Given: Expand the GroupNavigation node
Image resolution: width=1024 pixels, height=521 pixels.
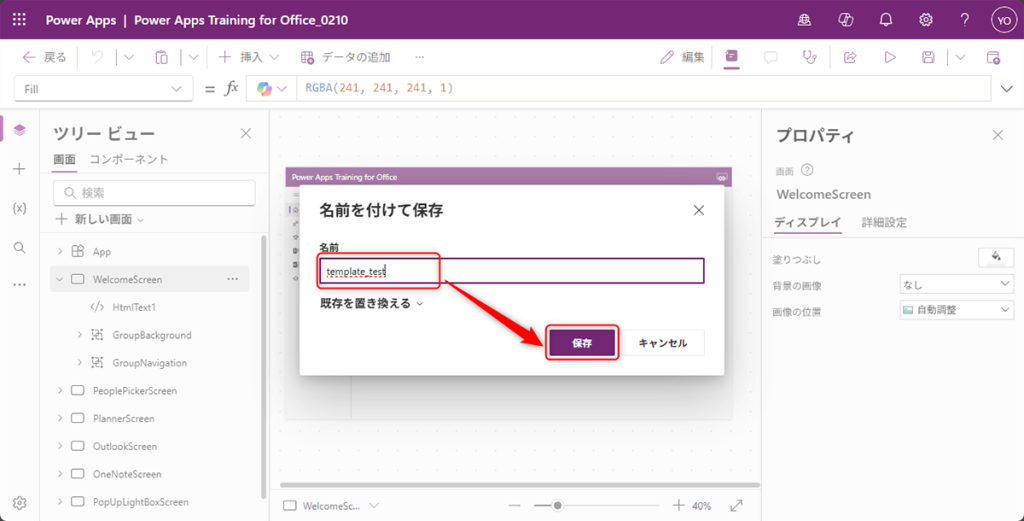Looking at the screenshot, I should (79, 362).
